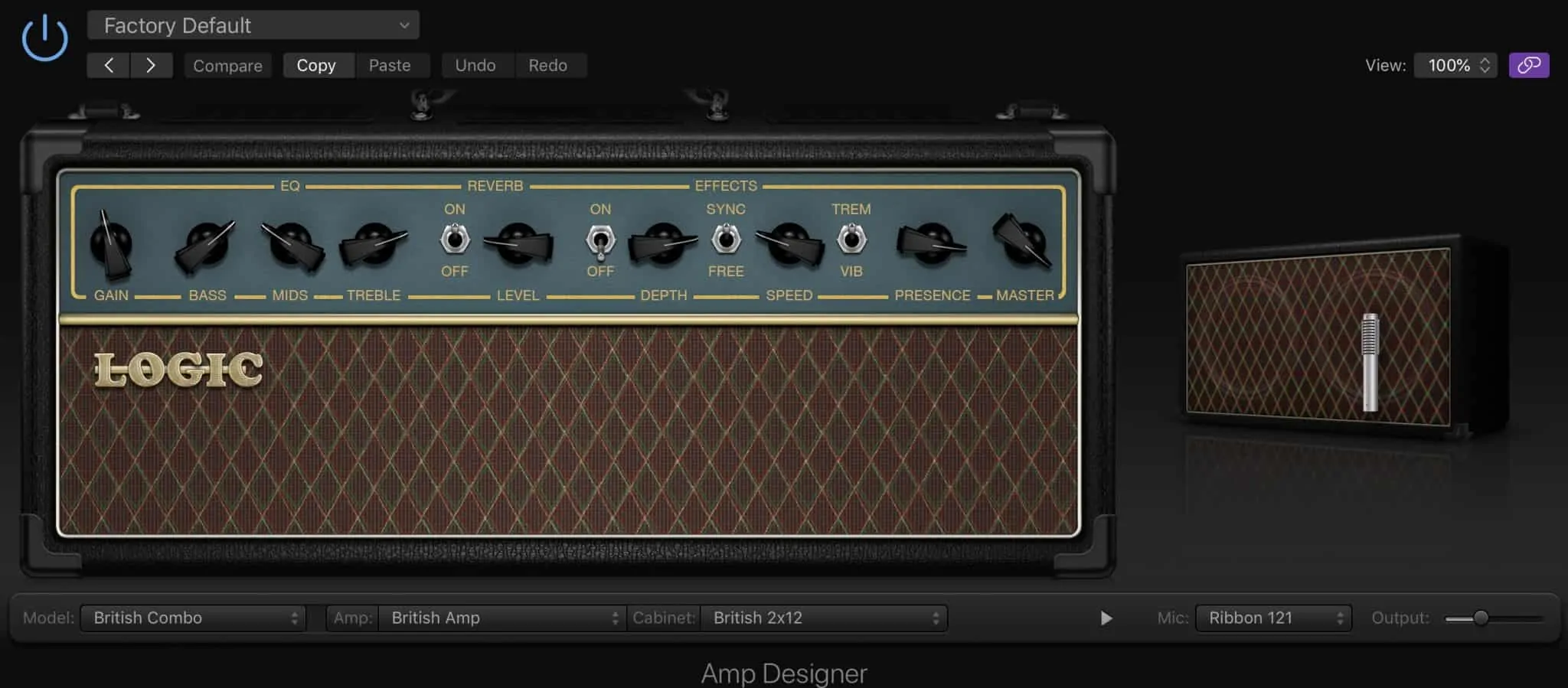Click the microphone on the cabinet

tap(1370, 362)
